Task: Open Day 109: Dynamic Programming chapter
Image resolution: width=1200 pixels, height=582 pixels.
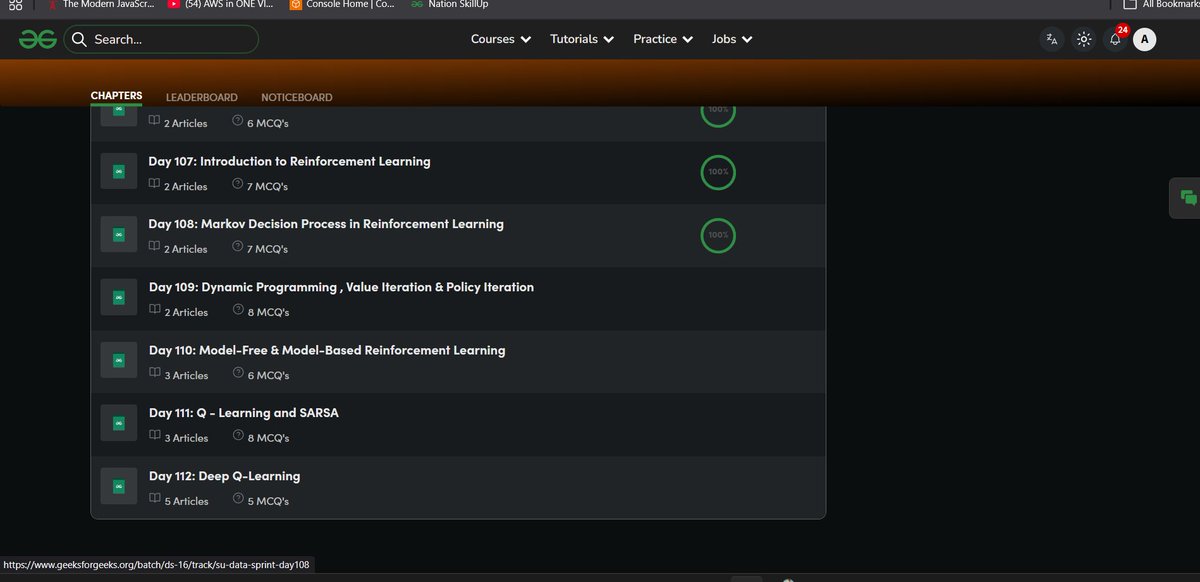Action: 341,287
